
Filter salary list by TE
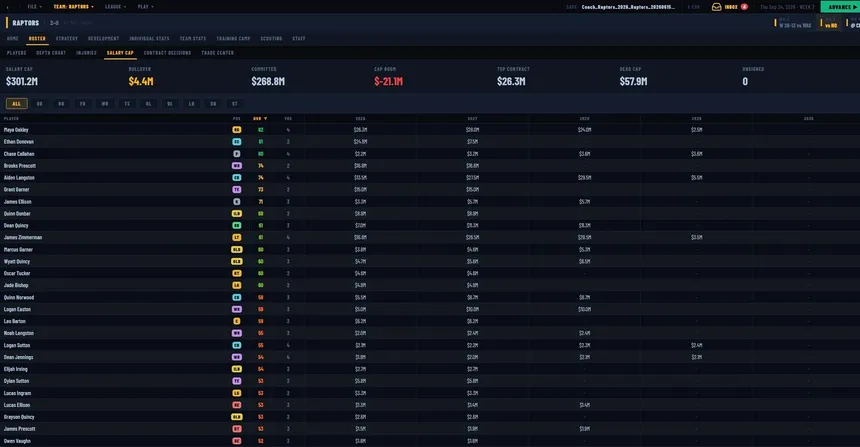127,104
